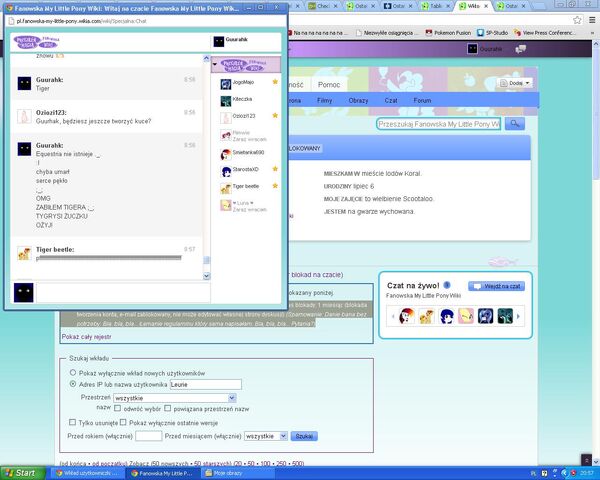Click the Windows Start button
Image resolution: width=600 pixels, height=480 pixels.
pyautogui.click(x=23, y=473)
